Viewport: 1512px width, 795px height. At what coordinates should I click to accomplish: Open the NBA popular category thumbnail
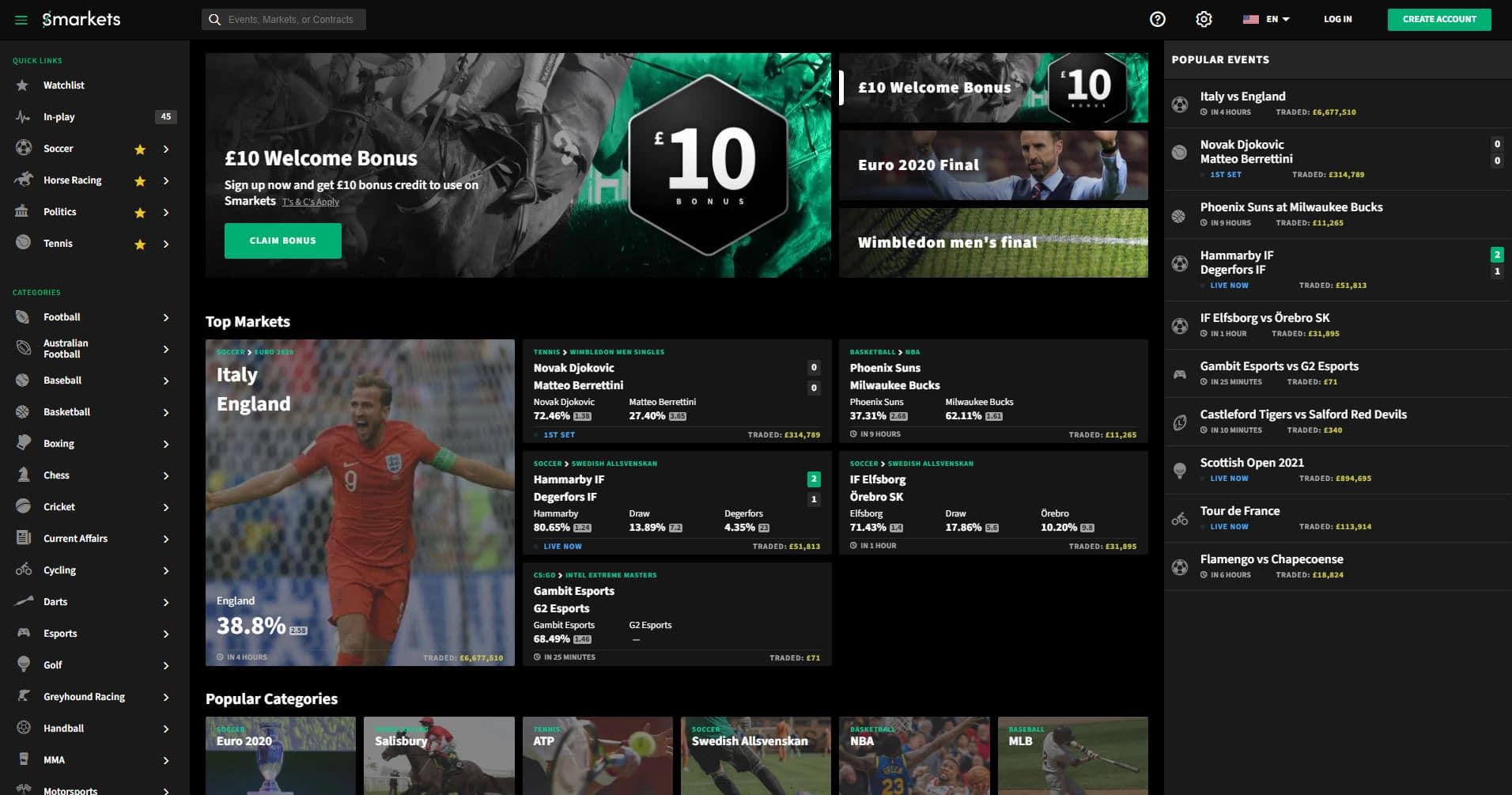[x=913, y=755]
